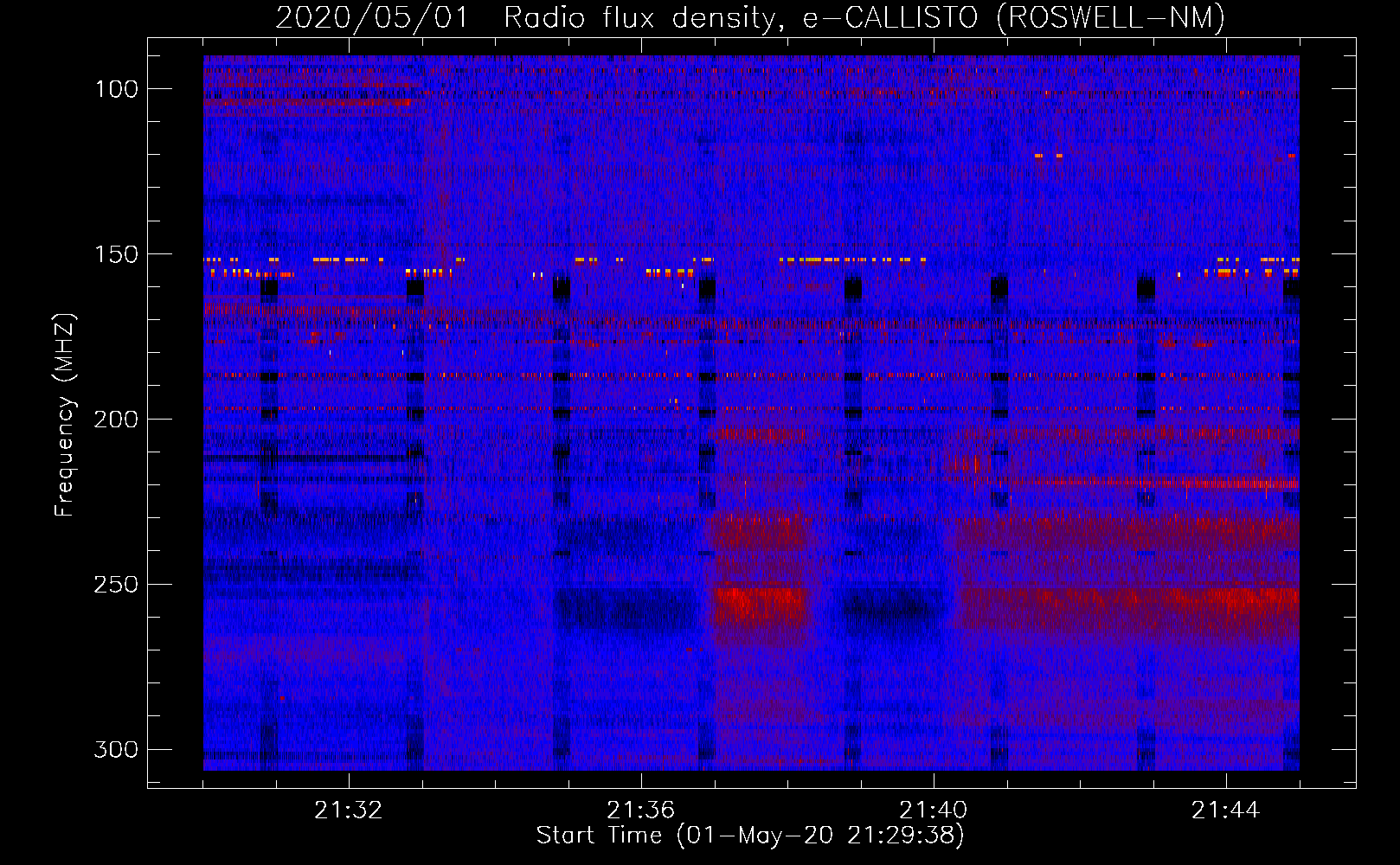Click the 2020/05/01 date in the title
Image resolution: width=1400 pixels, height=865 pixels.
pos(372,18)
